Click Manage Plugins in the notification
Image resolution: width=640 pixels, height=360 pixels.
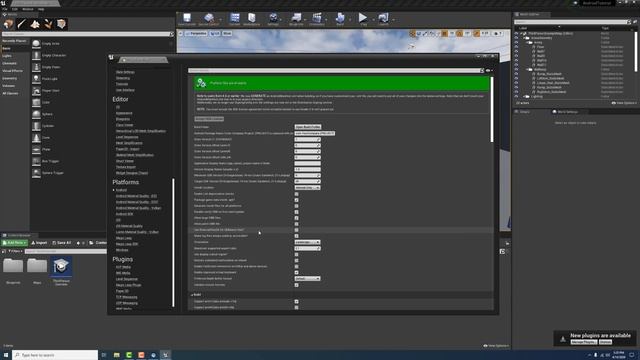584,342
